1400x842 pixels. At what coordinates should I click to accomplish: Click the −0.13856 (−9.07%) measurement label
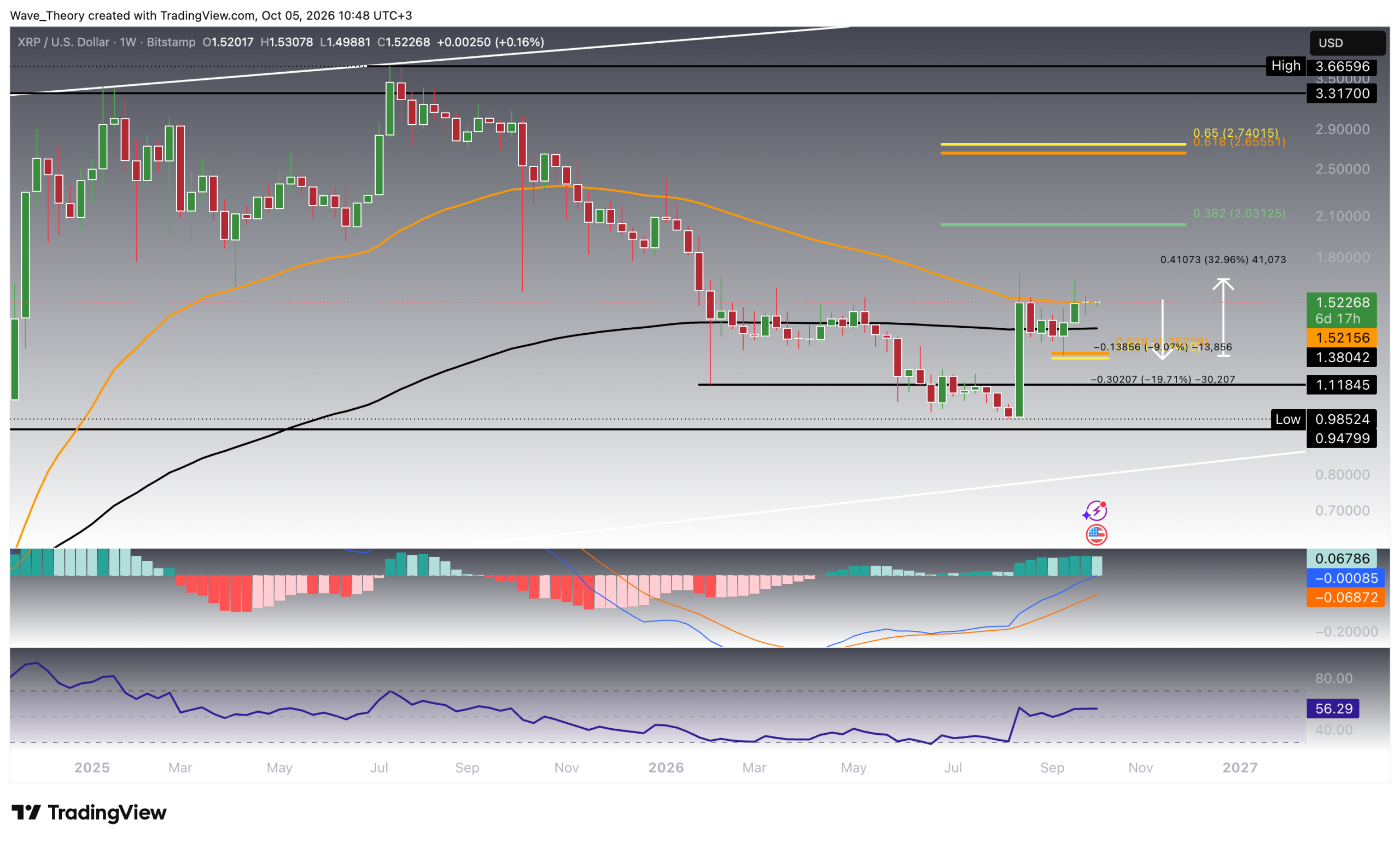[x=1162, y=347]
